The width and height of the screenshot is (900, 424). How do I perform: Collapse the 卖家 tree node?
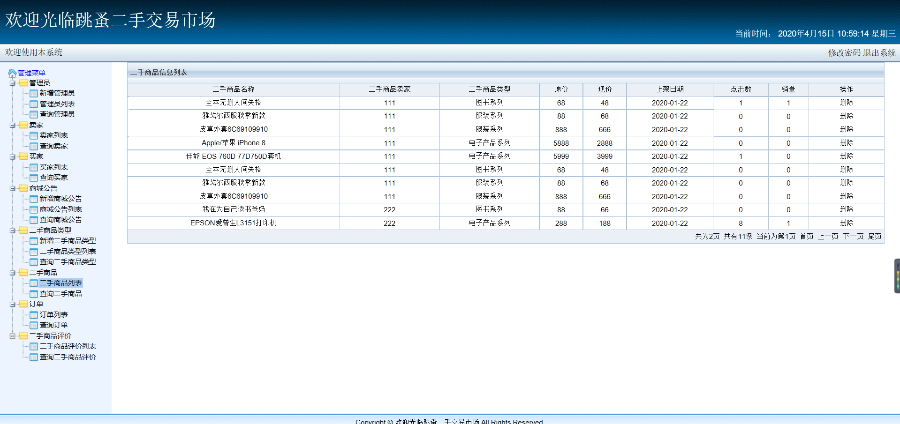12,125
